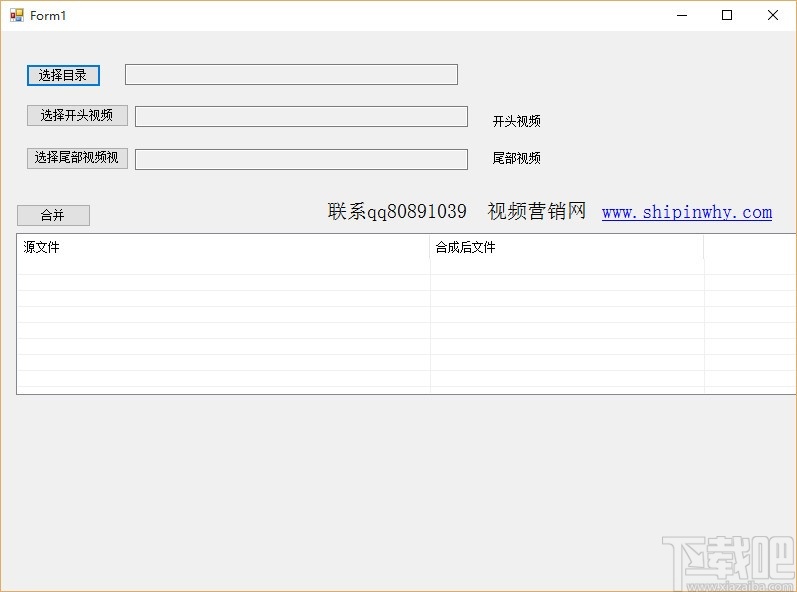797x592 pixels.
Task: Click the 开头视频 label
Action: (516, 121)
